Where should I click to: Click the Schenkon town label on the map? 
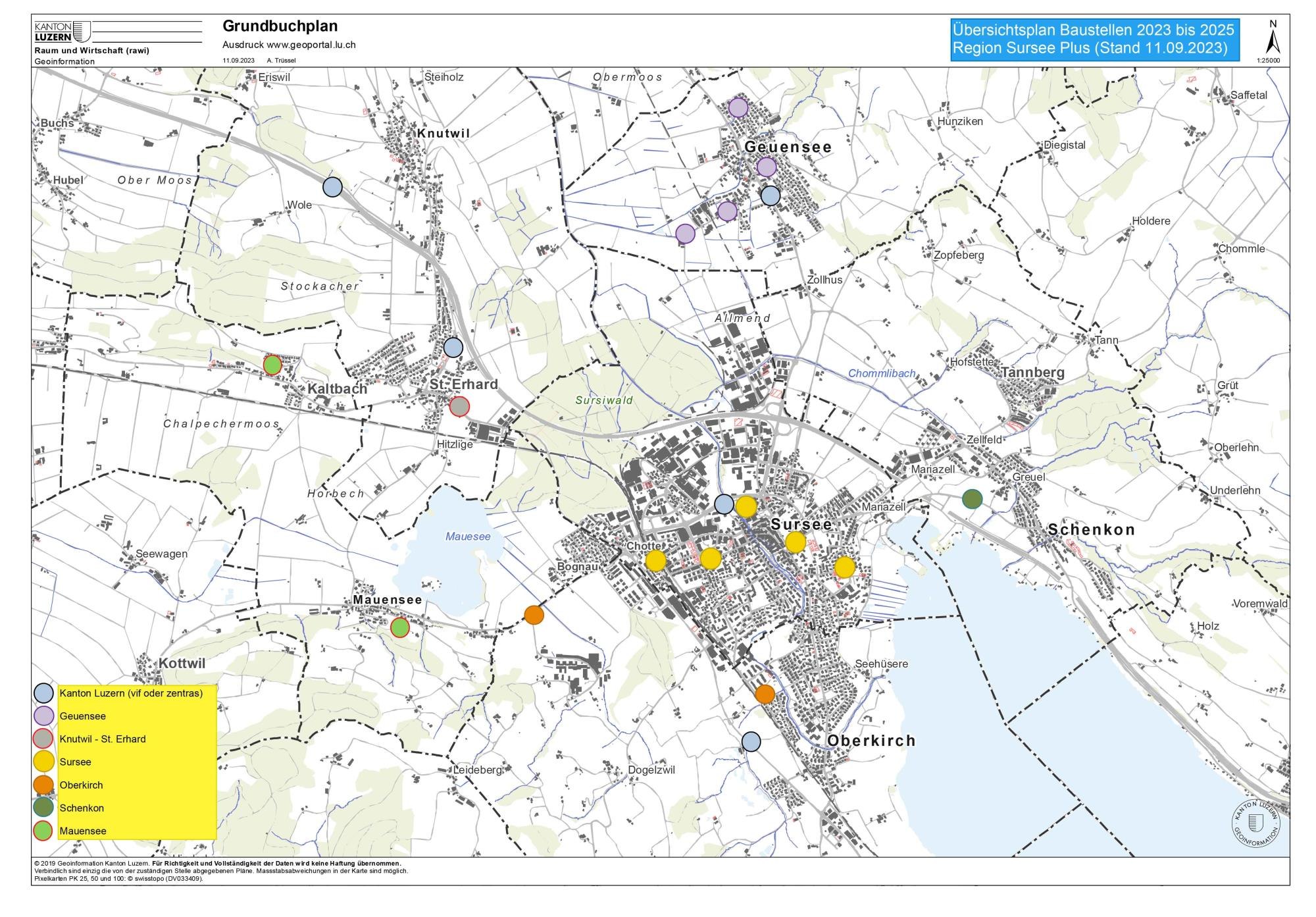point(1092,529)
